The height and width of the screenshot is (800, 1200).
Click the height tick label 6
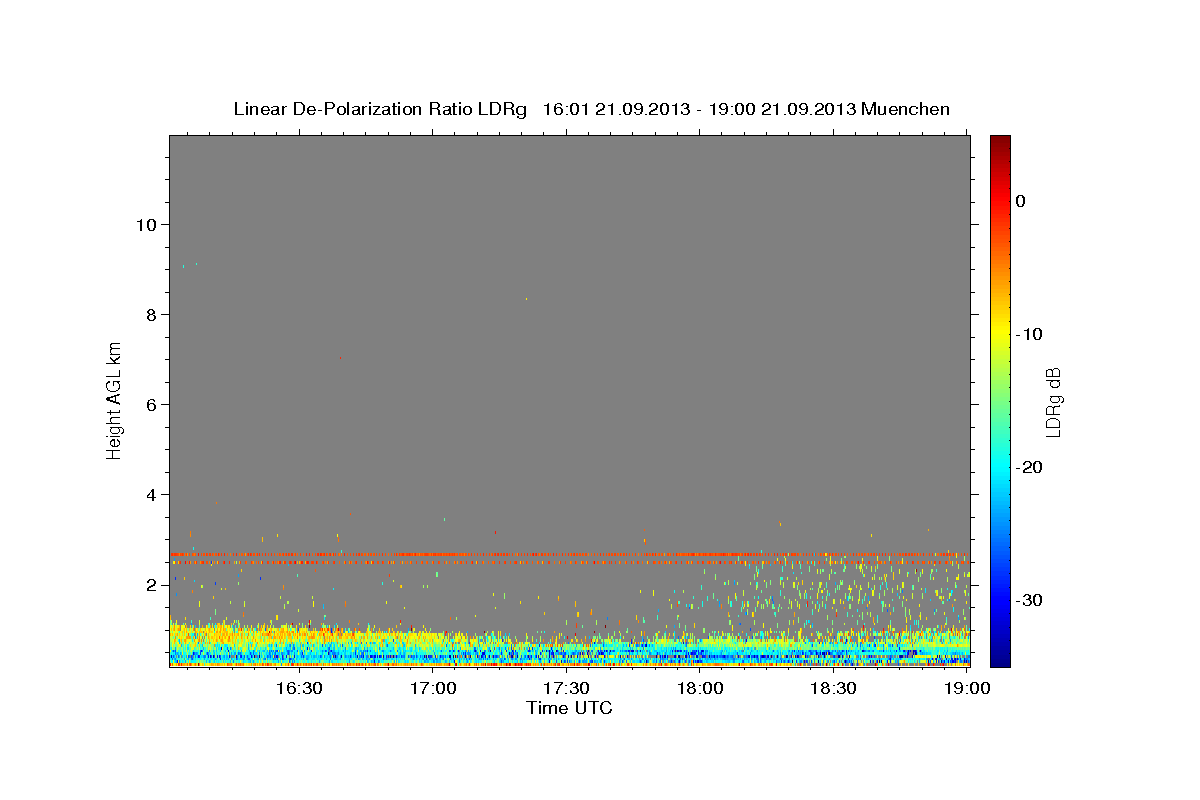point(149,404)
